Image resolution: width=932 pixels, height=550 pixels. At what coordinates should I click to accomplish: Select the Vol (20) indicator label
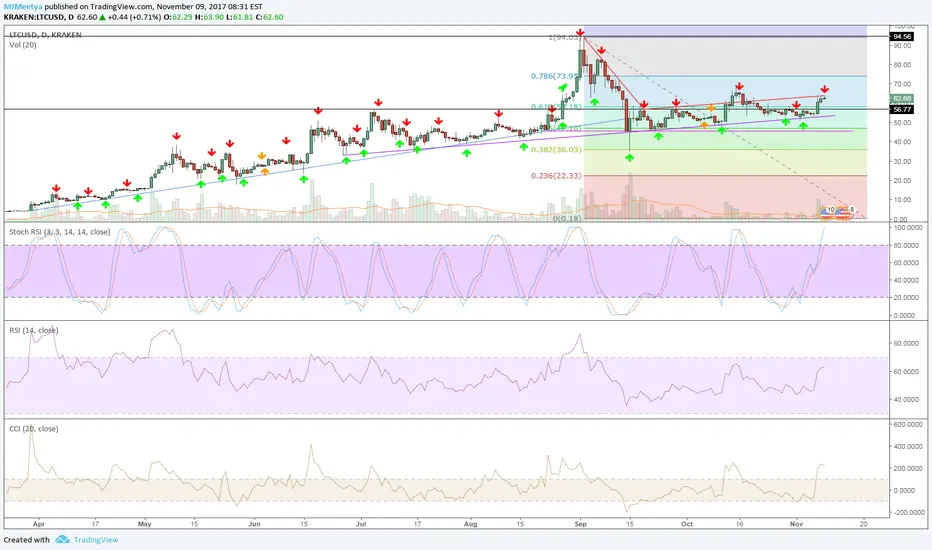(x=23, y=45)
